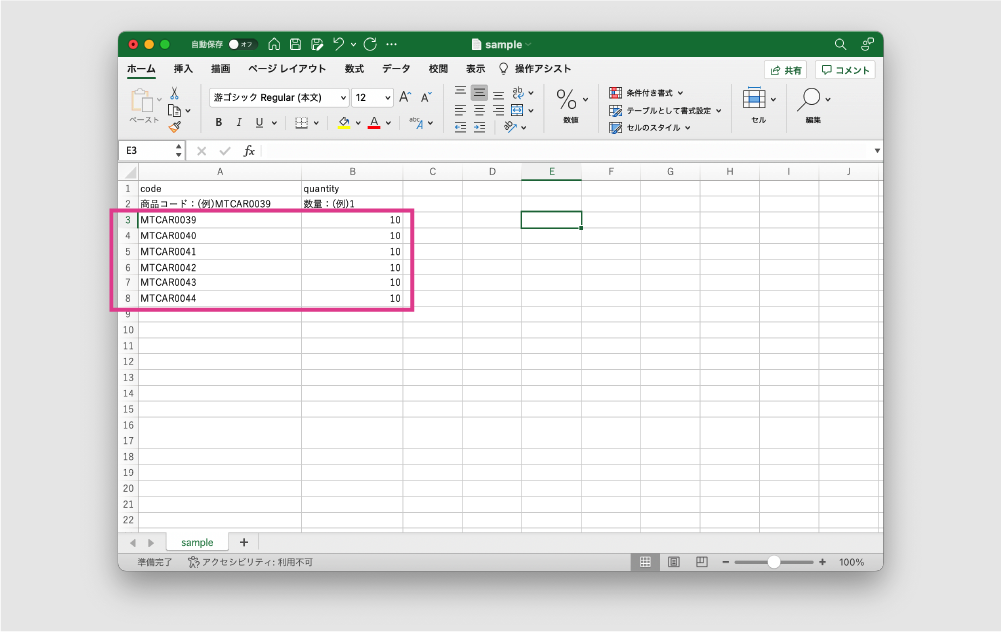The height and width of the screenshot is (632, 1001).
Task: Open the 挿入 ribbon tab
Action: (183, 69)
